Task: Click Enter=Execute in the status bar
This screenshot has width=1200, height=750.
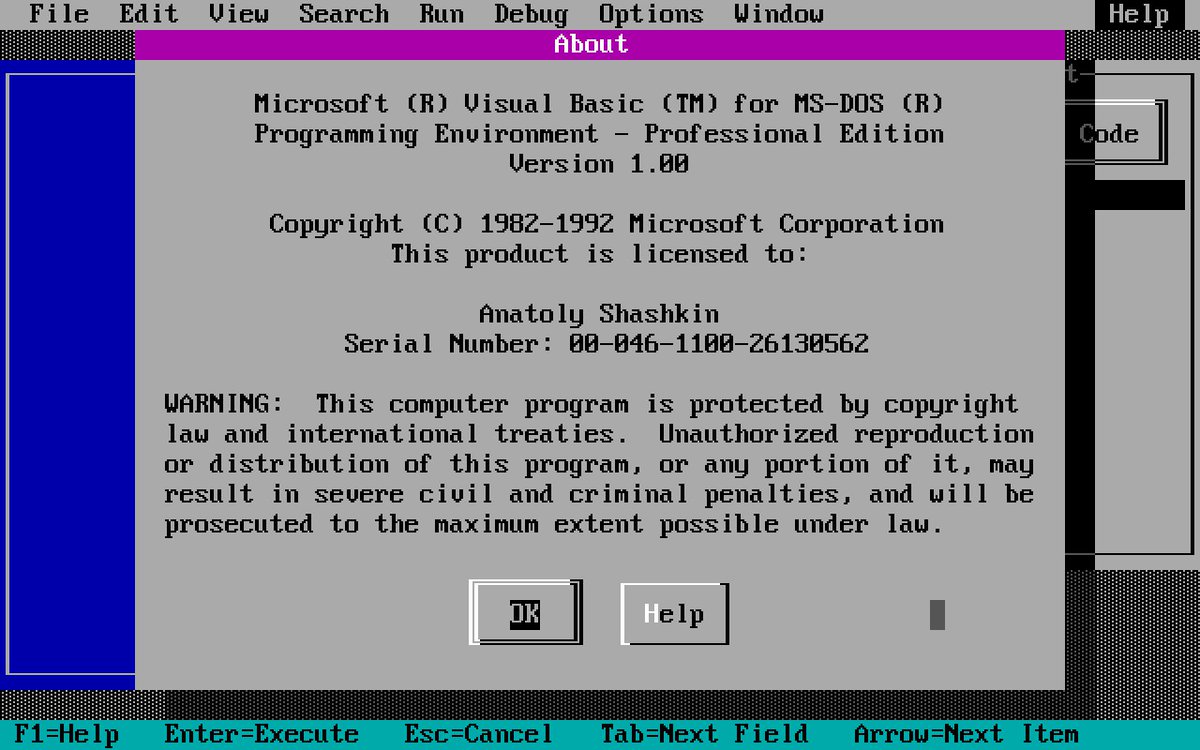Action: (x=261, y=734)
